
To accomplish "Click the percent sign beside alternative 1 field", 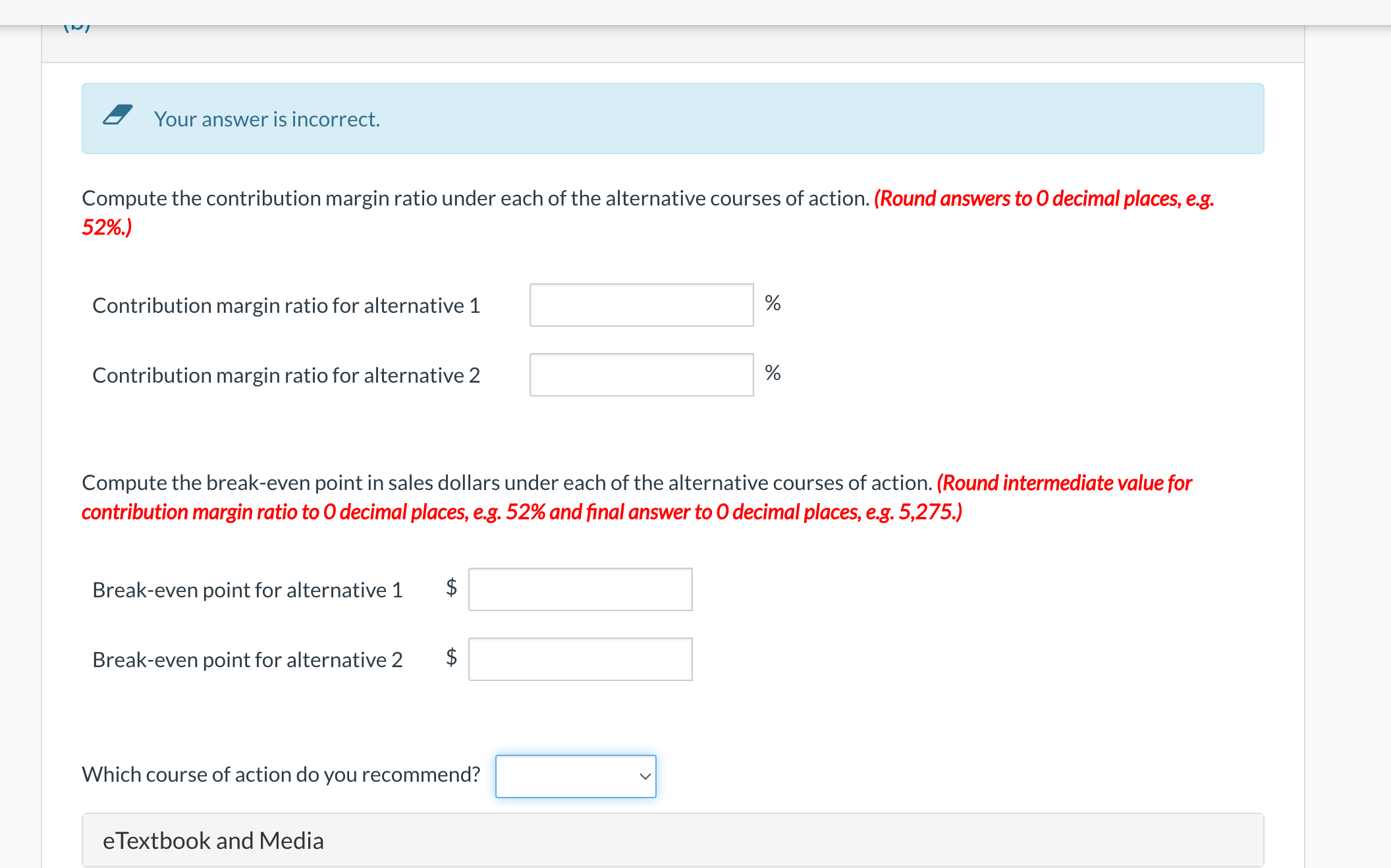I will tap(773, 303).
